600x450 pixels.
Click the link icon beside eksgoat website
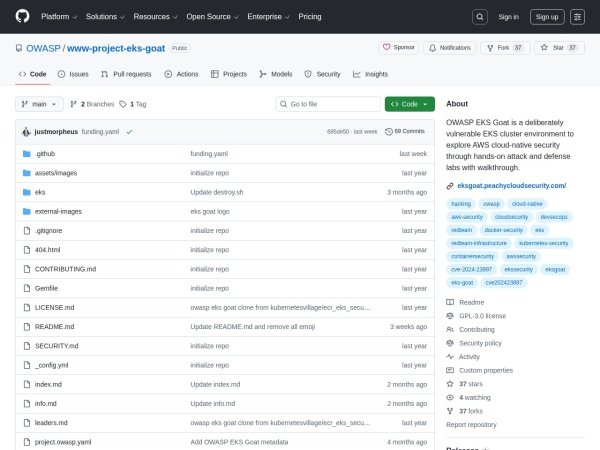pos(450,186)
